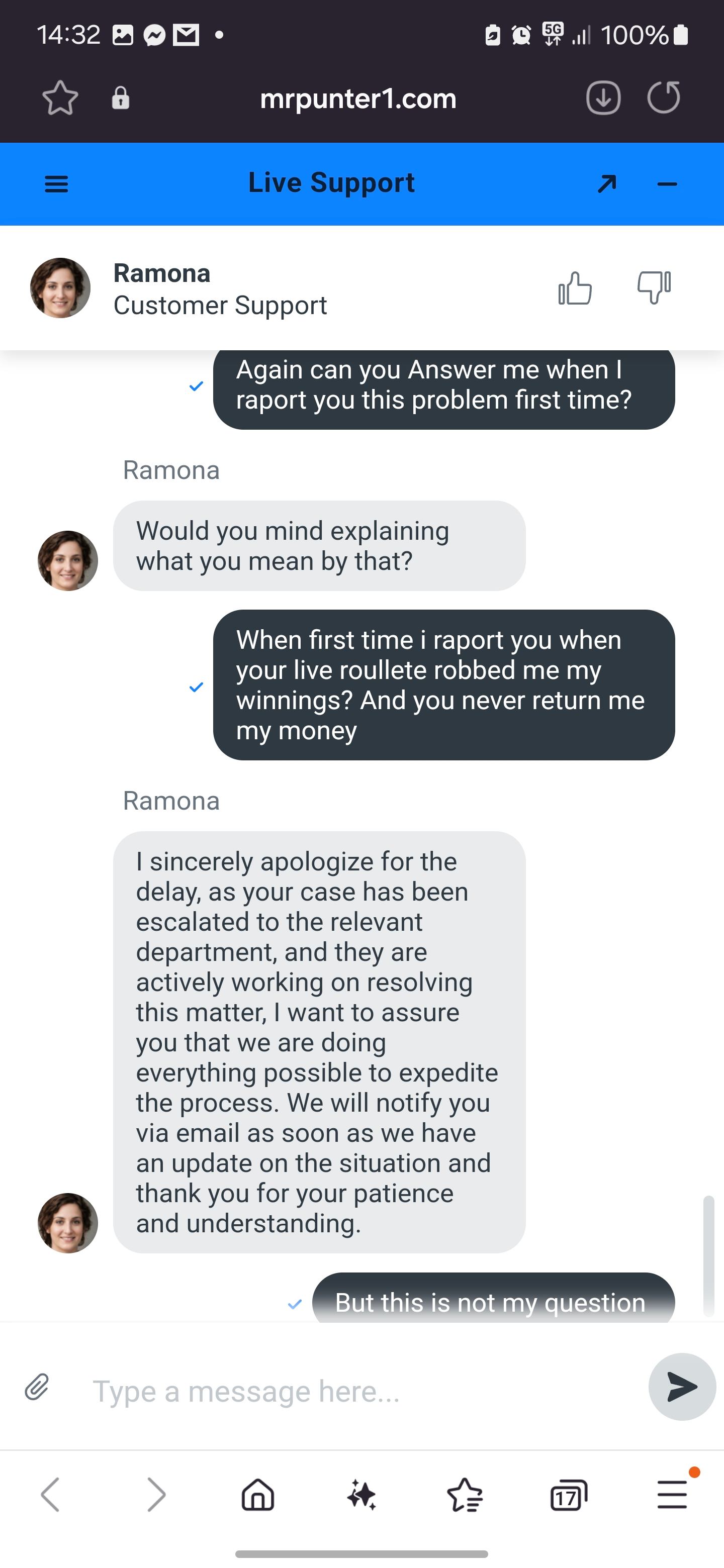The width and height of the screenshot is (724, 1568).
Task: Open the browser downloads icon
Action: (603, 98)
